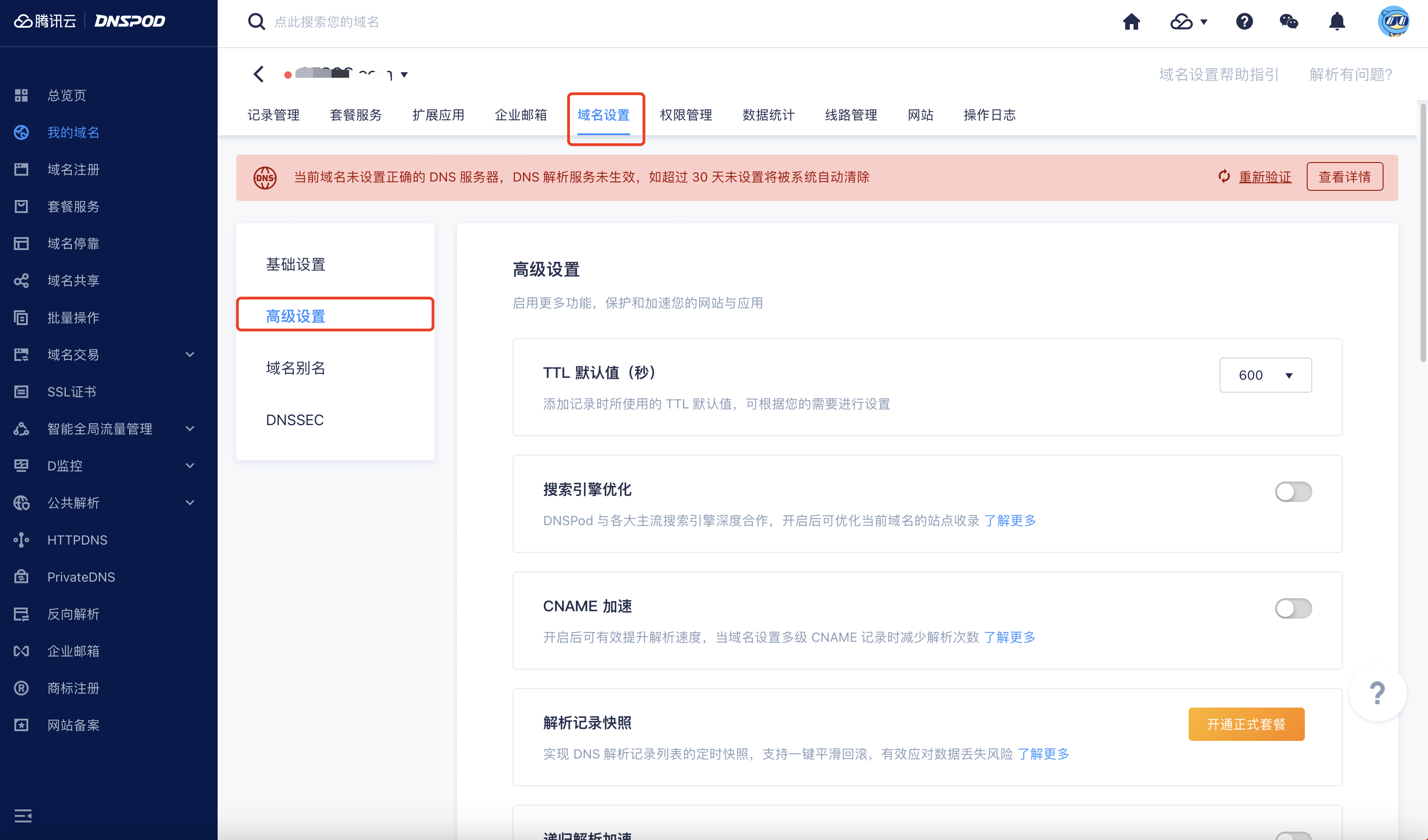Click the user avatar in top right
This screenshot has width=1428, height=840.
(x=1395, y=22)
